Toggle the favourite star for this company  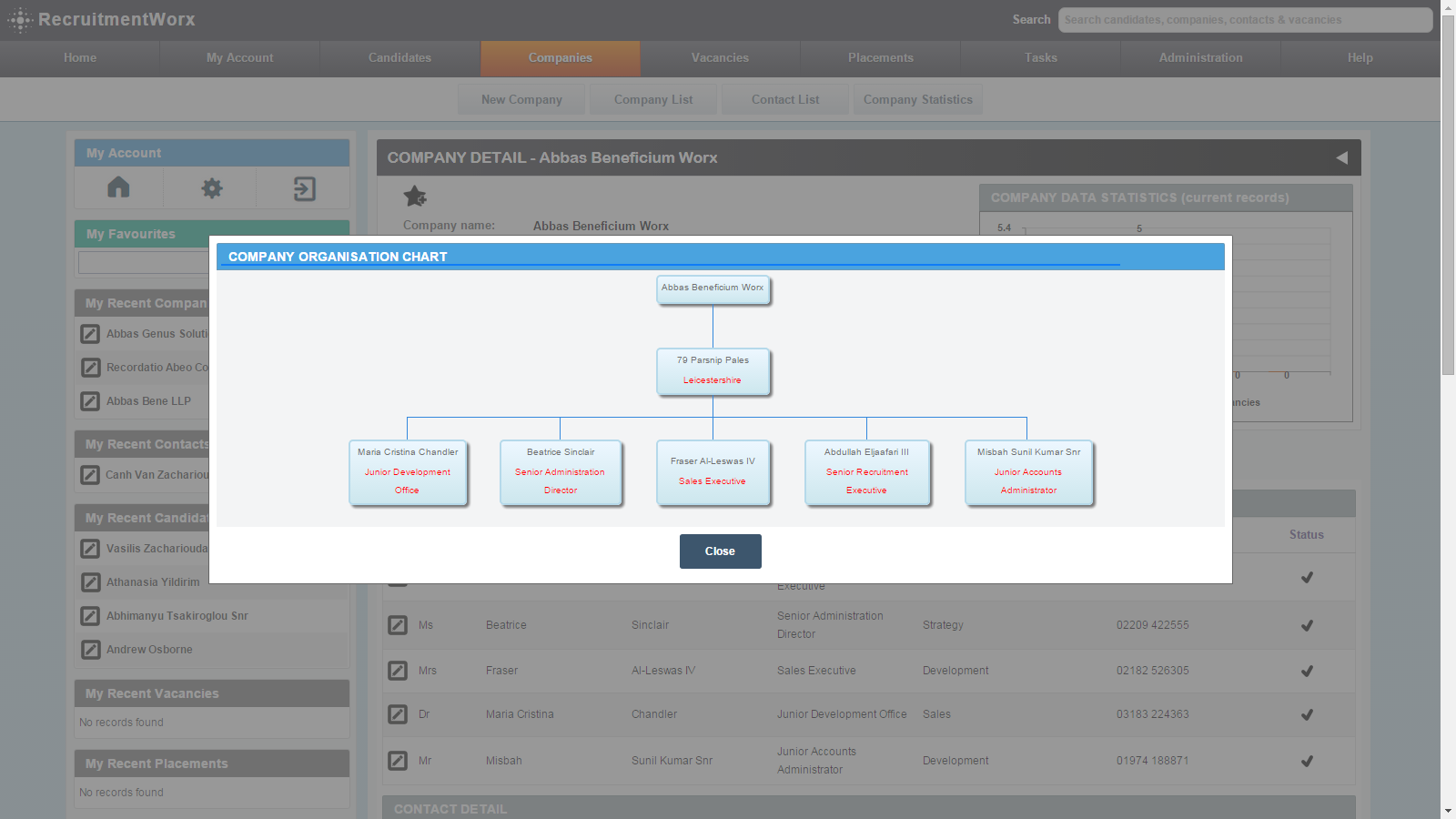coord(415,196)
